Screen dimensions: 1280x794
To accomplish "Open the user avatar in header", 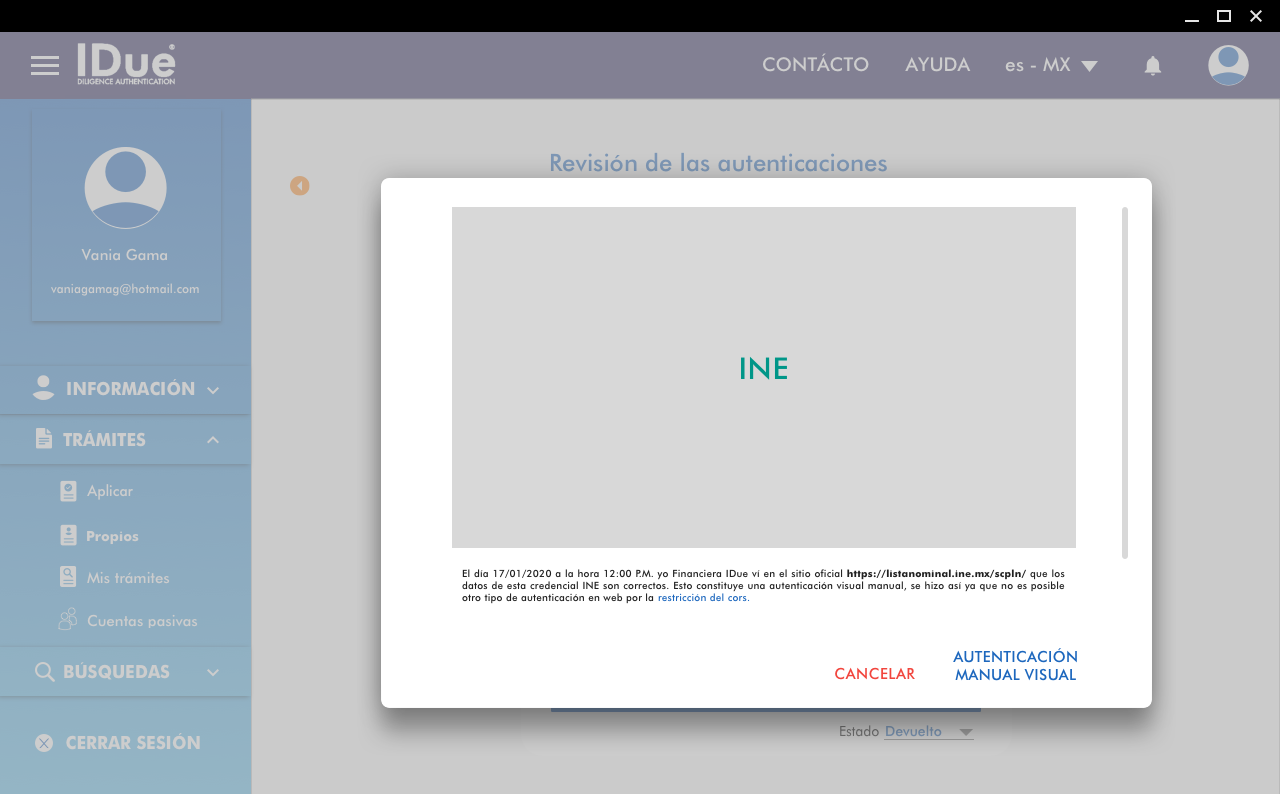I will point(1227,66).
